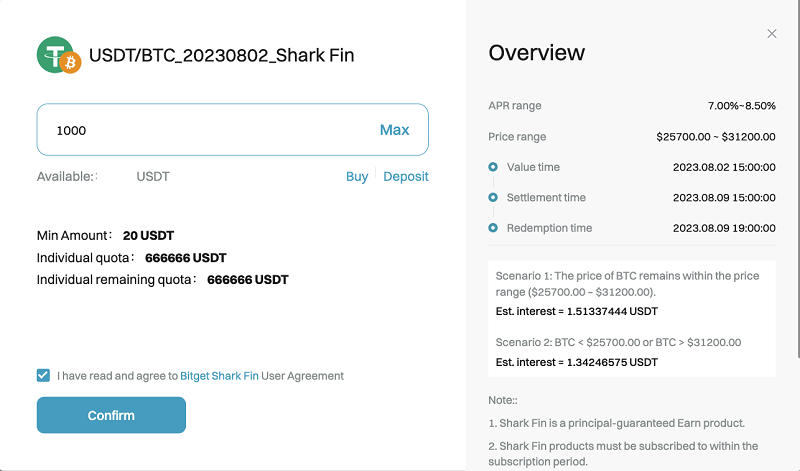Click the USDT/BTC coin pair icon
800x471 pixels.
[x=57, y=55]
